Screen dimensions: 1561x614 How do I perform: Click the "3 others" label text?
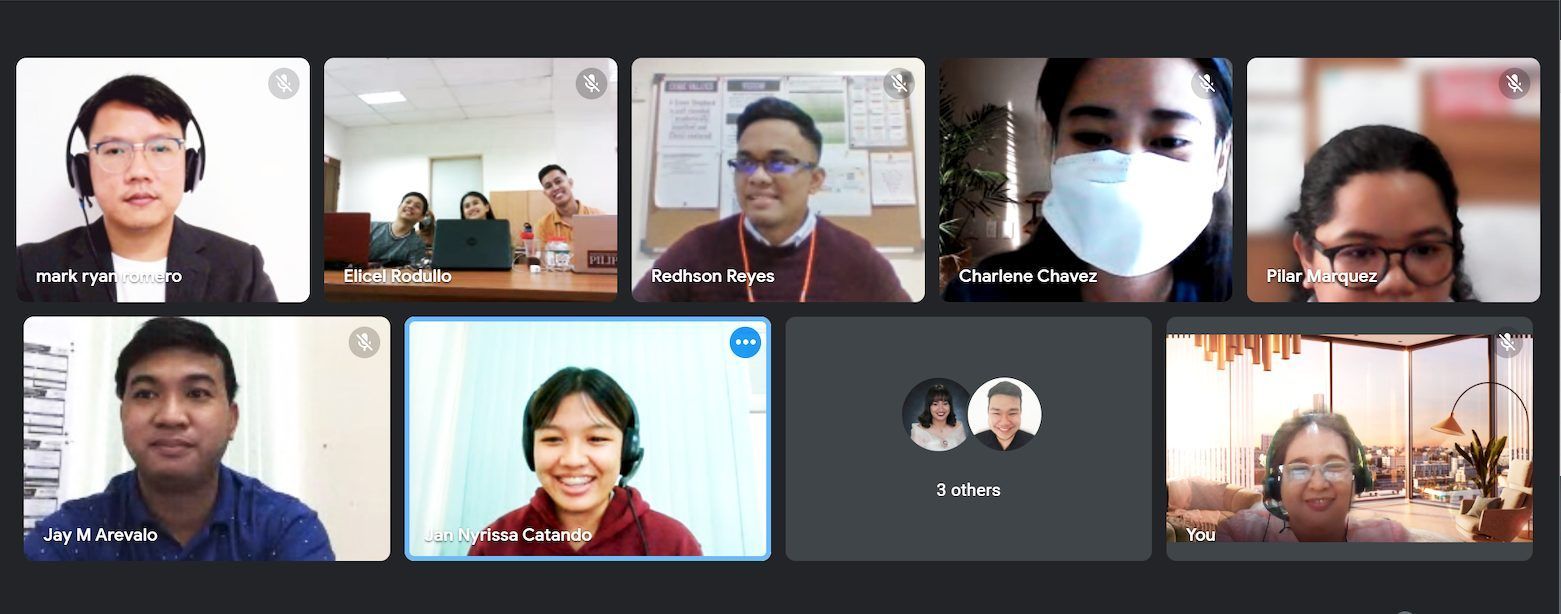point(968,490)
